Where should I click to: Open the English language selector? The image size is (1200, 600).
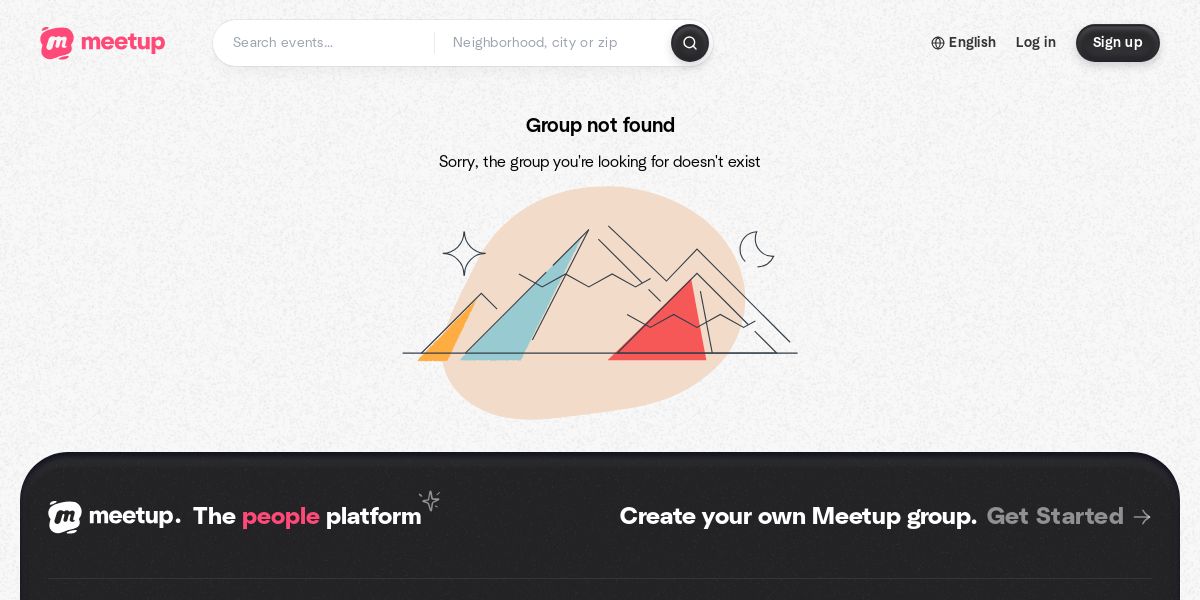click(963, 43)
